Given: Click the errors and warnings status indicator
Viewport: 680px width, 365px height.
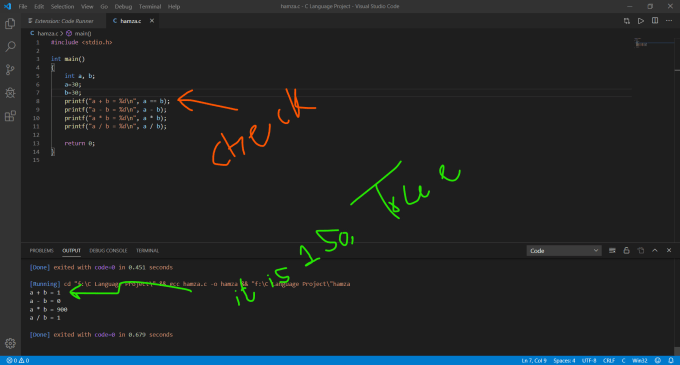Looking at the screenshot, I should (18, 361).
